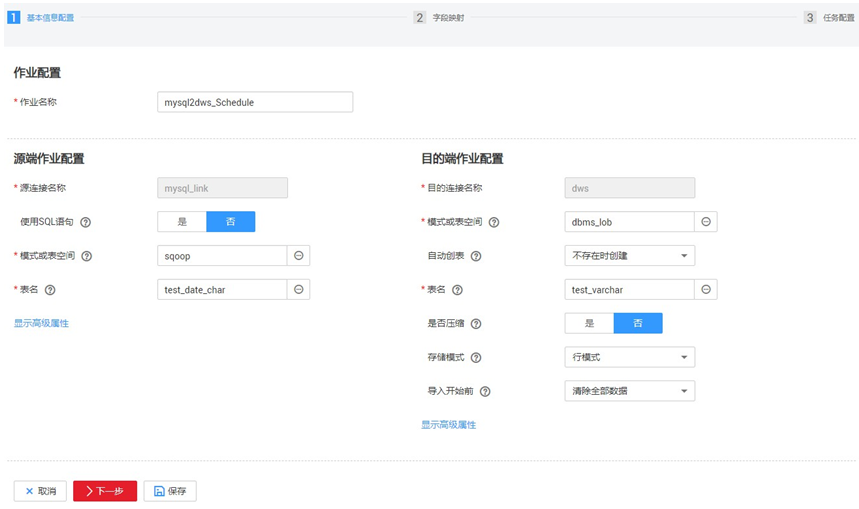The height and width of the screenshot is (509, 859).
Task: Click the browse icon beside dbms_lob field
Action: click(706, 222)
